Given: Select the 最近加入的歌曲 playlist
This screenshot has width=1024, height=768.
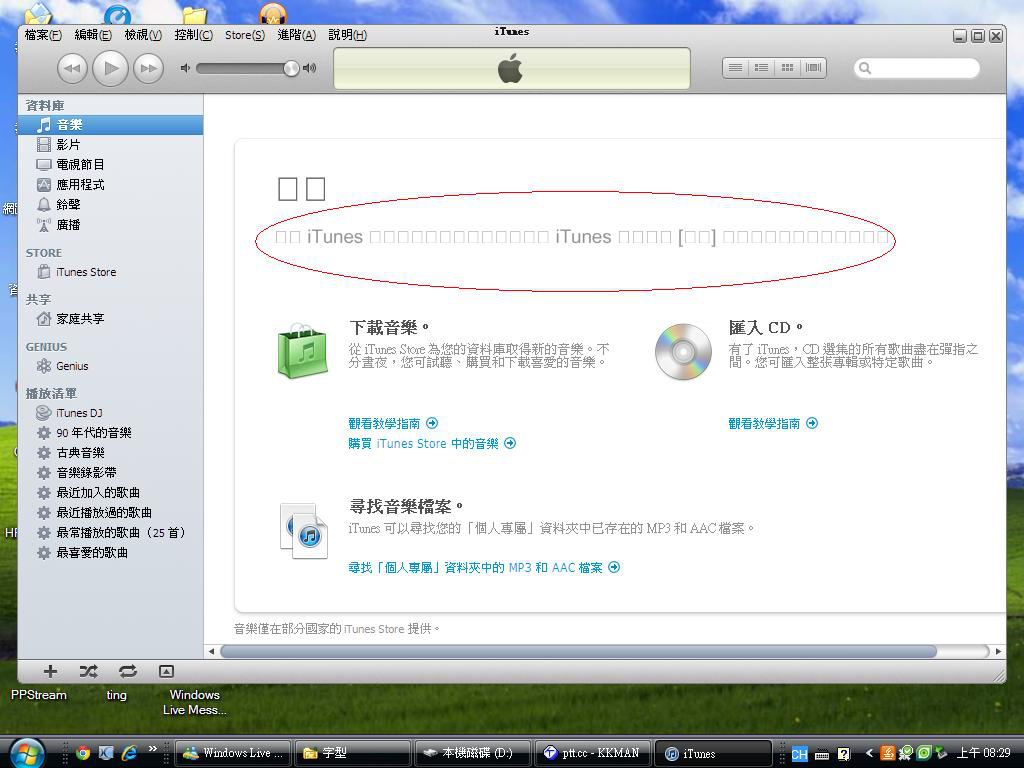Looking at the screenshot, I should (110, 492).
